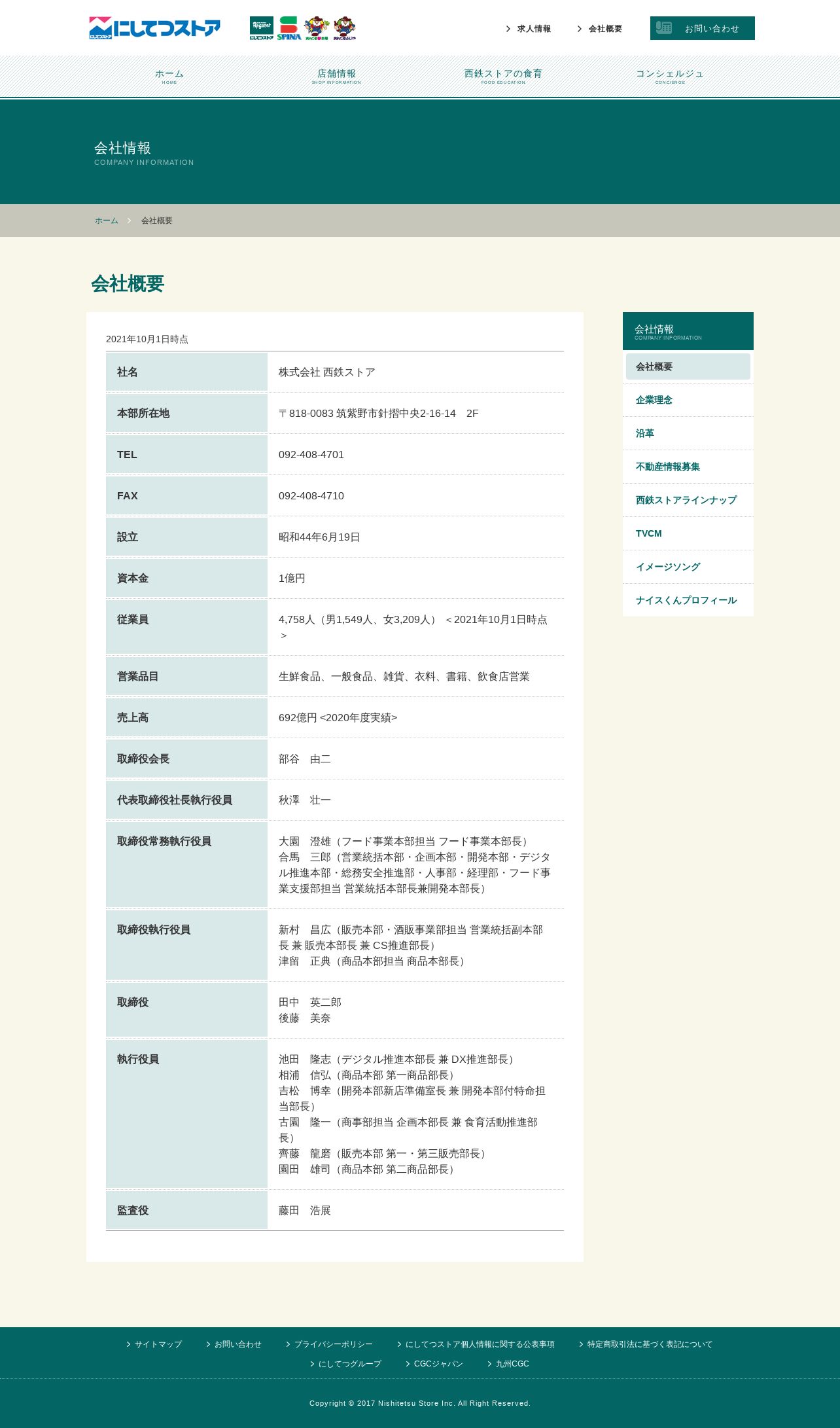Viewport: 840px width, 1428px height.
Task: Click the 執行役員 row label
Action: click(x=186, y=1114)
